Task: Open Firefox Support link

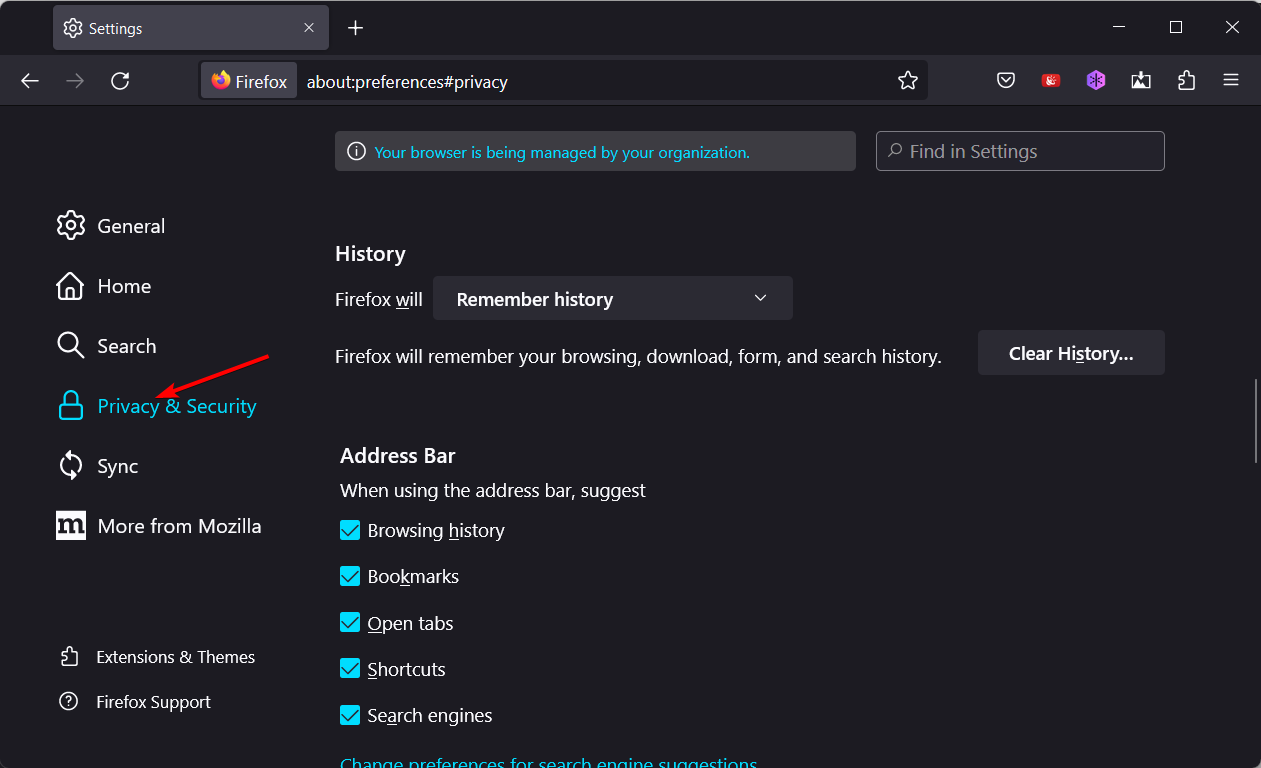Action: [135, 702]
